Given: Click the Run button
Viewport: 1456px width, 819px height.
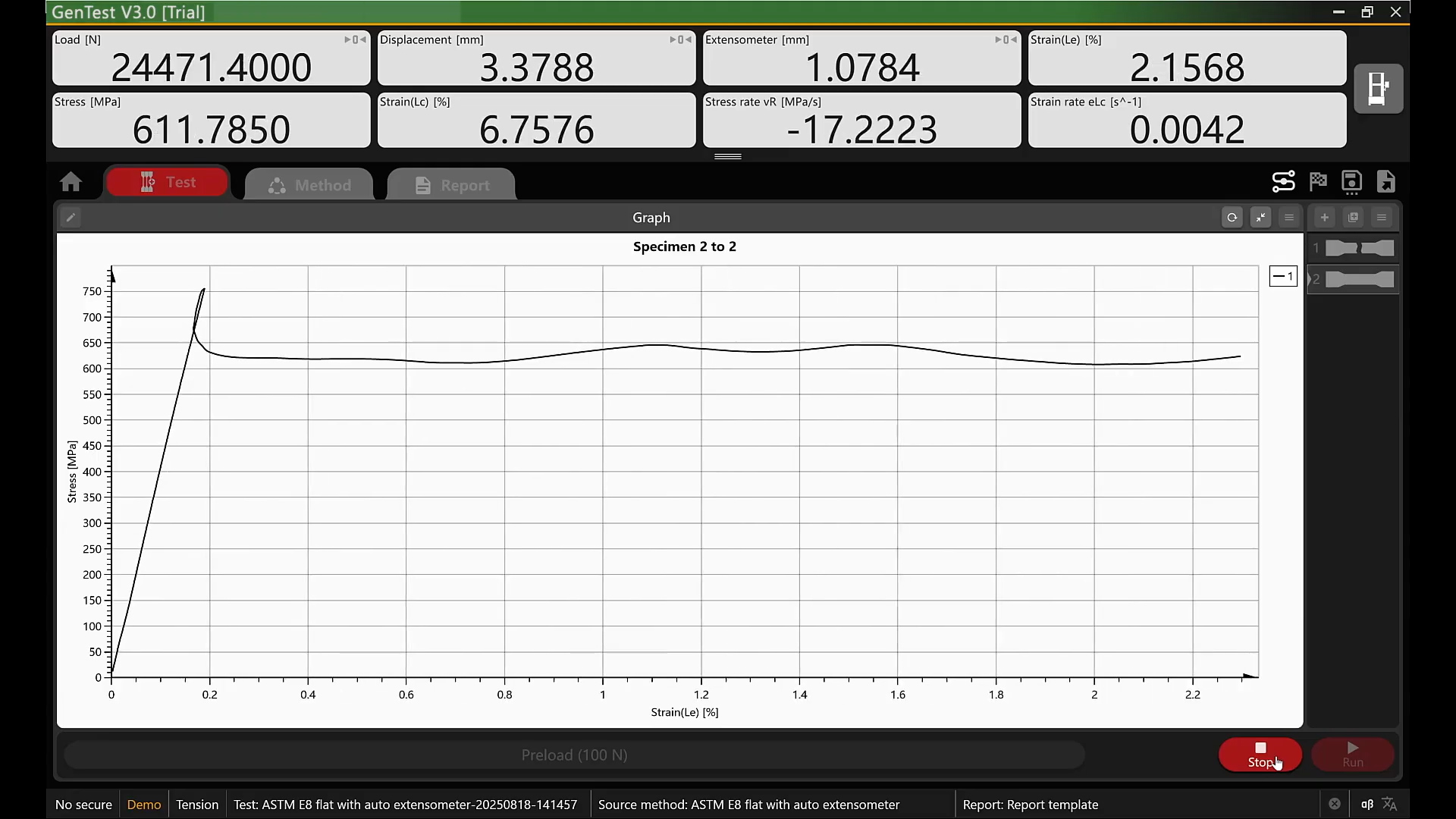Looking at the screenshot, I should point(1353,755).
